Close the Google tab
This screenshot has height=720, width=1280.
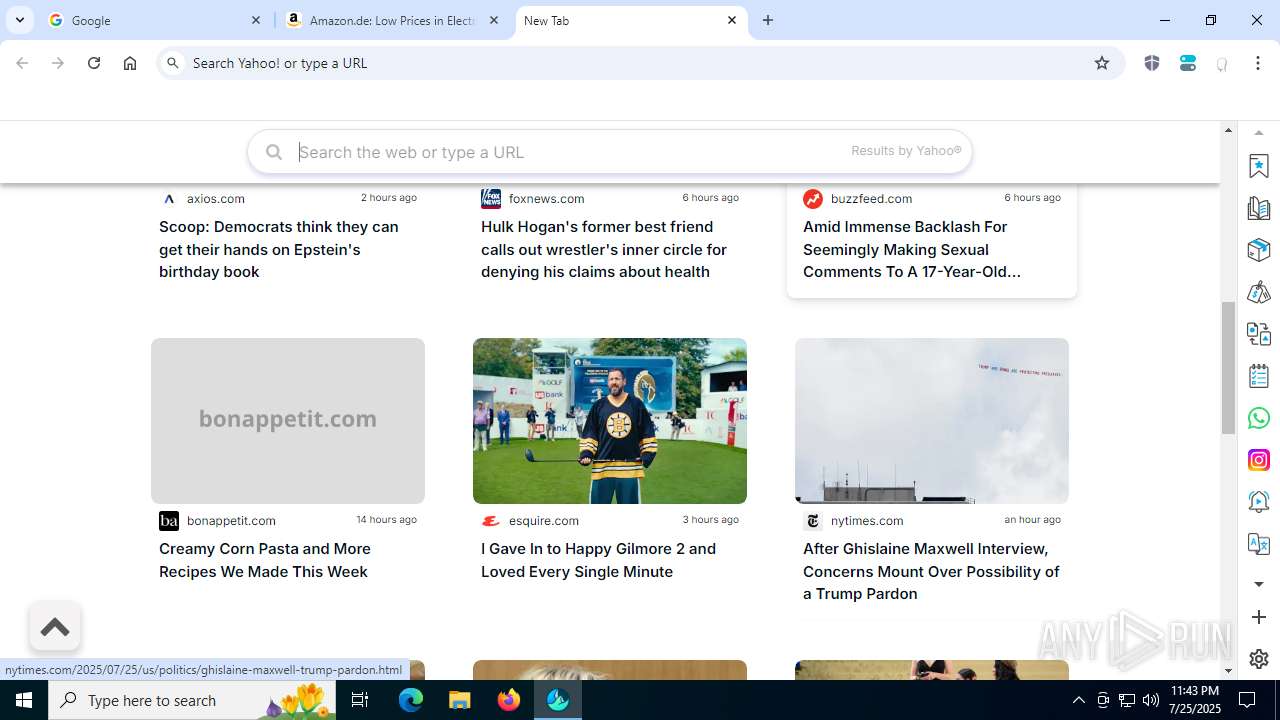(256, 20)
